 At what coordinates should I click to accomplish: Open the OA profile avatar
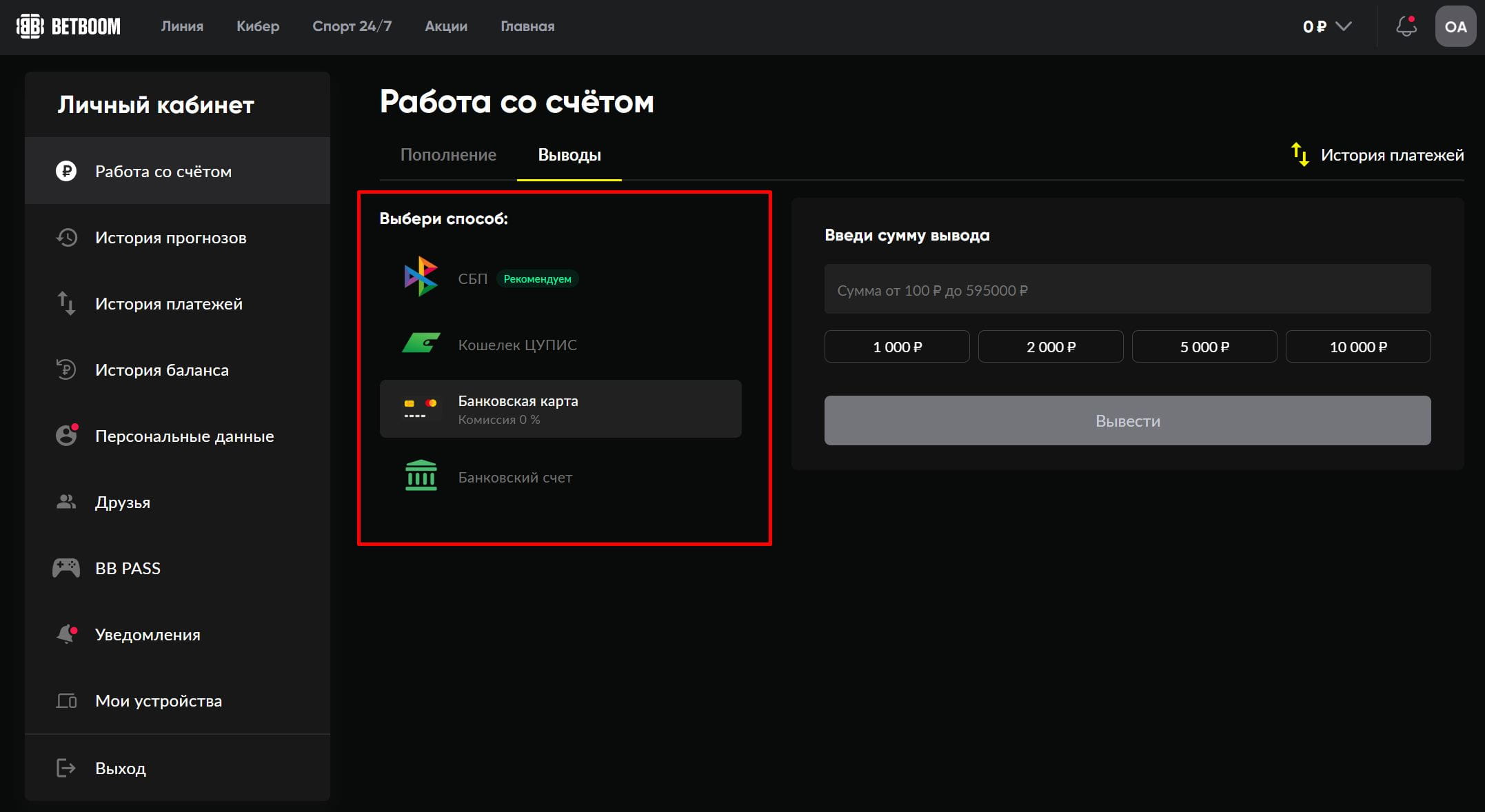[1455, 26]
